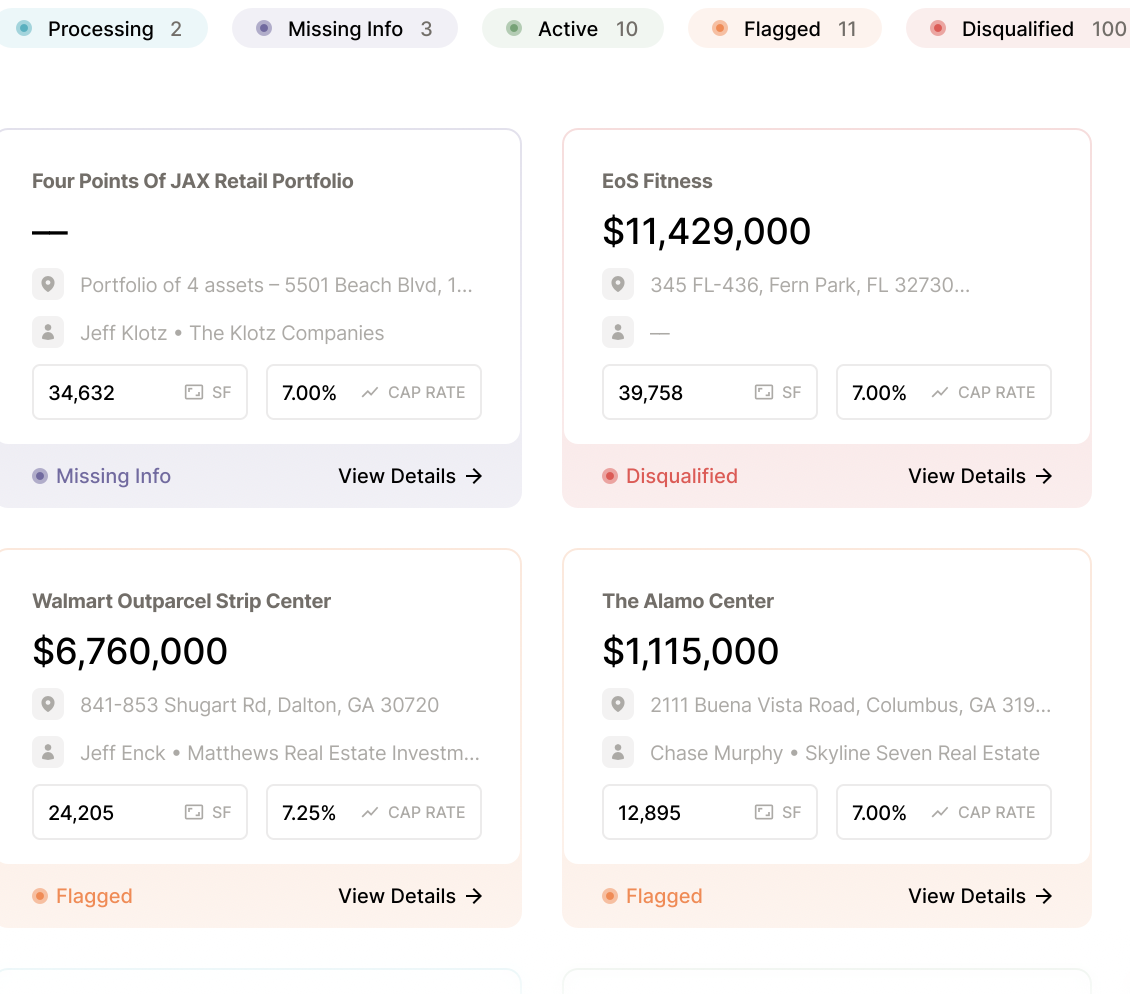Viewport: 1130px width, 994px height.
Task: Click EoS Fitness $11,429,000 price
Action: 706,231
